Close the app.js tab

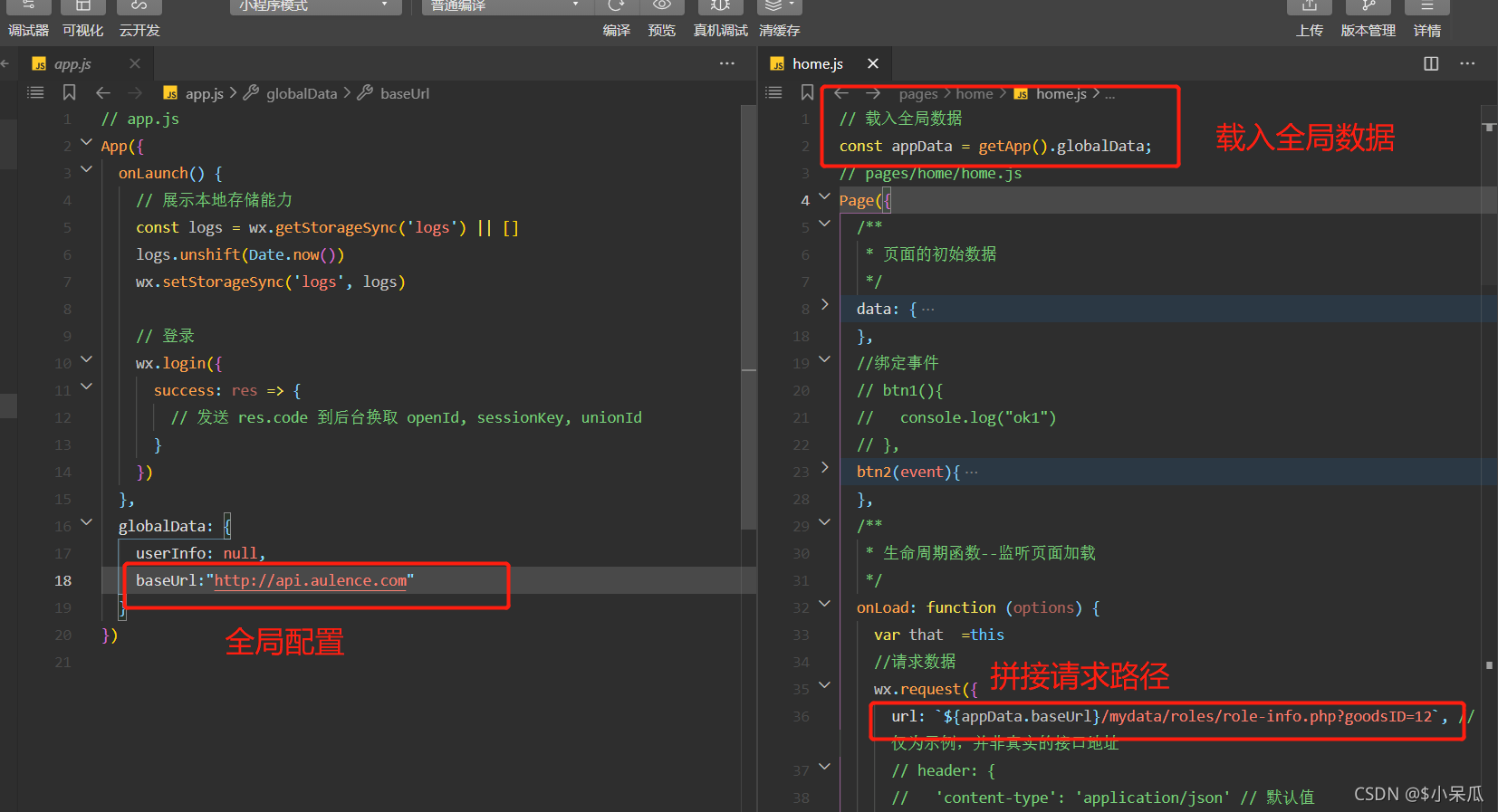tap(135, 63)
